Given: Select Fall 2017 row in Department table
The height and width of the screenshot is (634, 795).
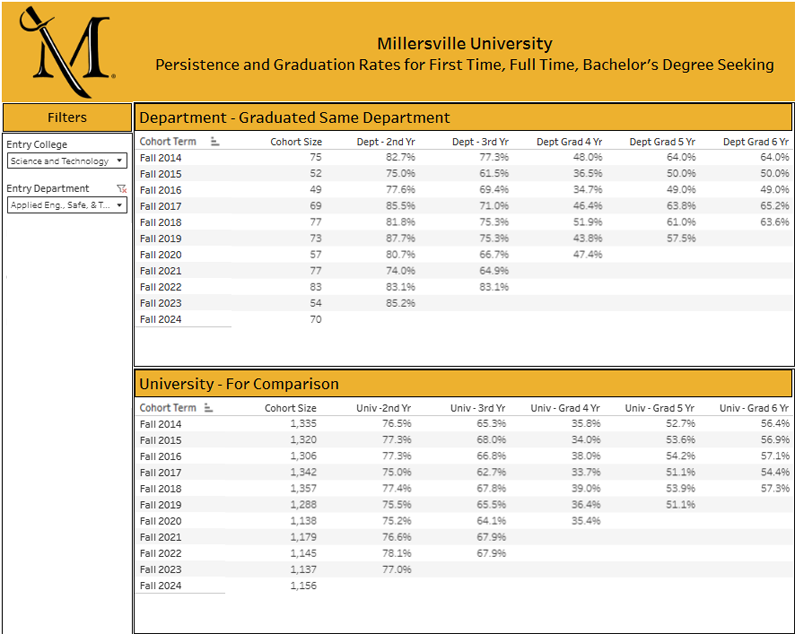Looking at the screenshot, I should (x=464, y=206).
